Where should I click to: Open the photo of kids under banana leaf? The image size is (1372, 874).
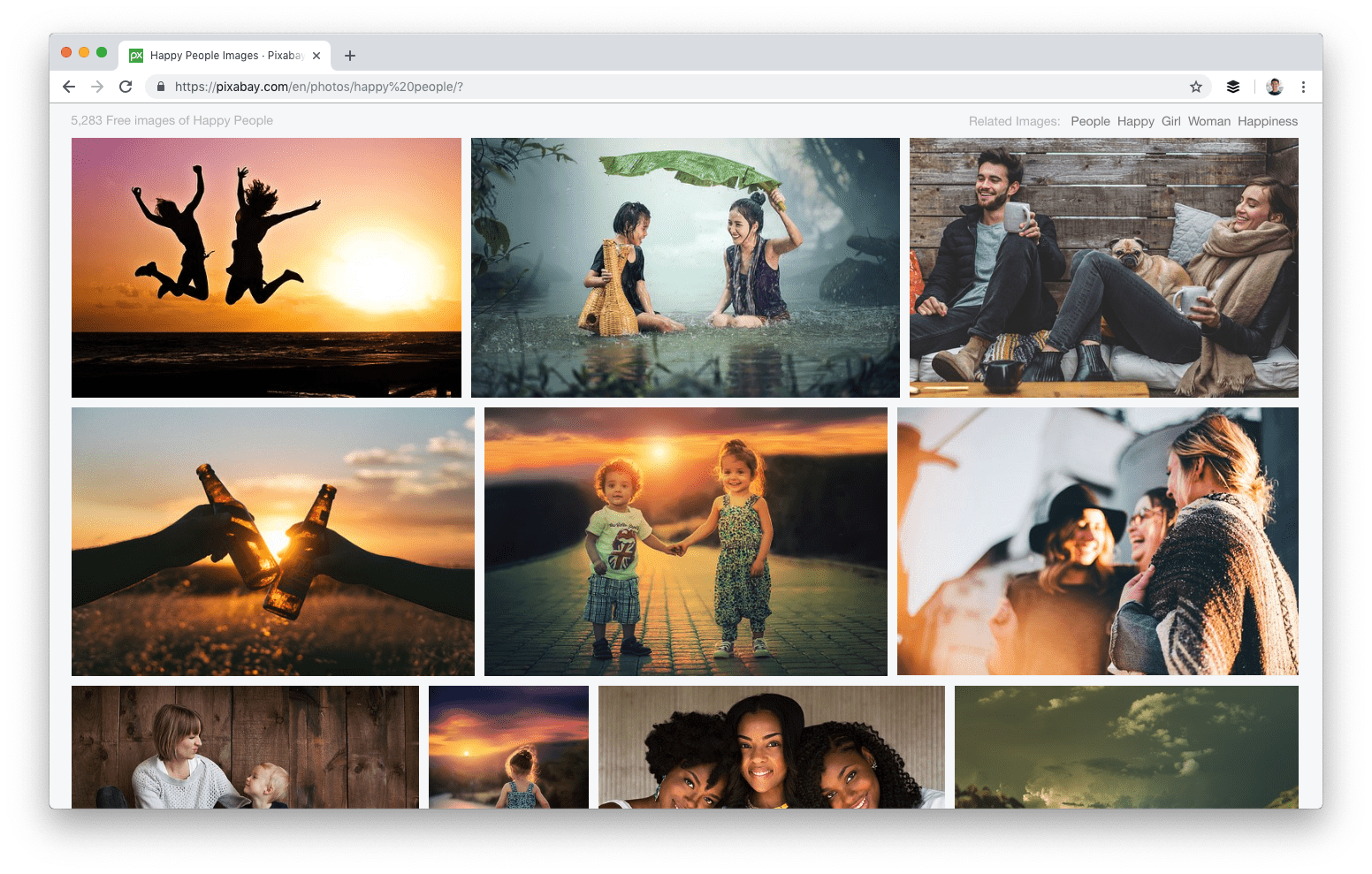tap(686, 266)
